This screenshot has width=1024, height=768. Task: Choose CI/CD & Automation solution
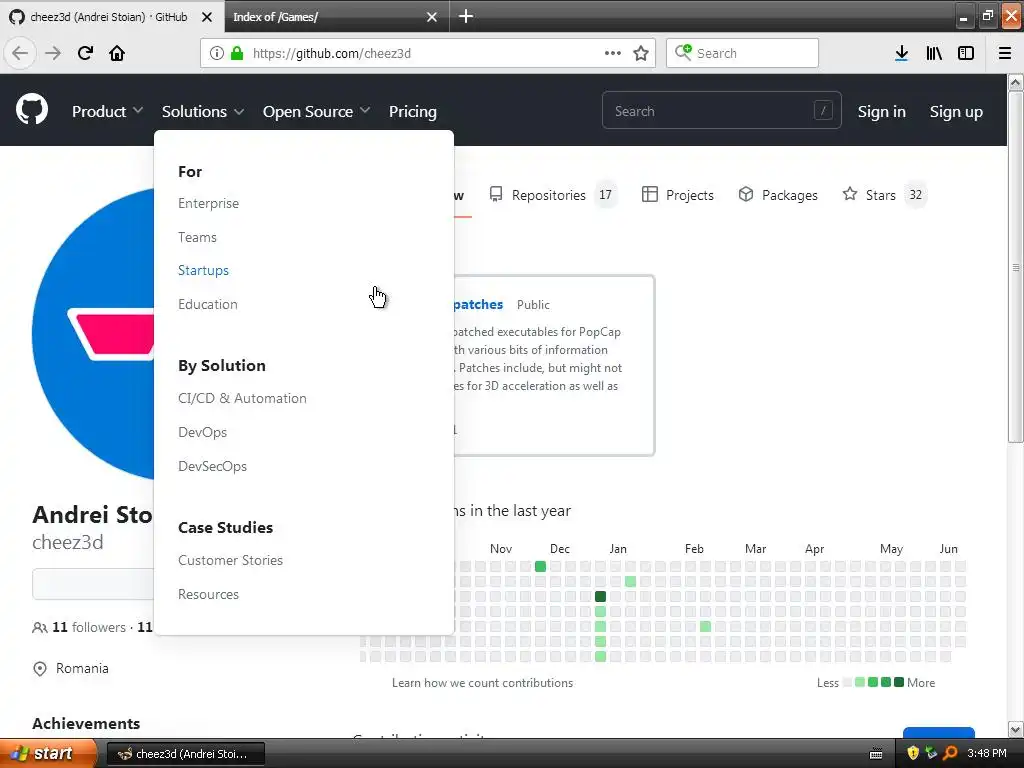coord(242,398)
